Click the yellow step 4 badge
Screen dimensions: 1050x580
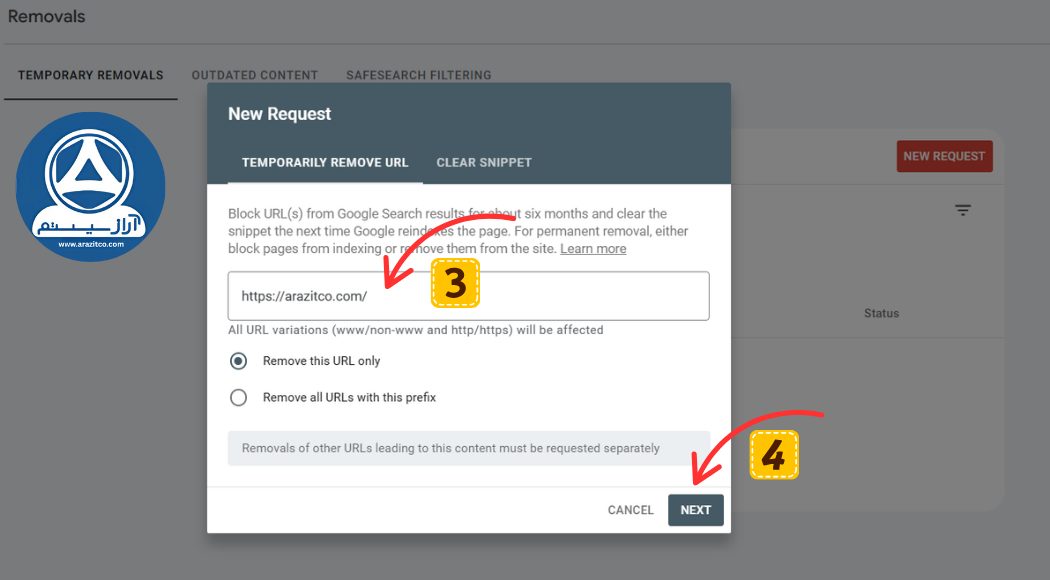click(x=773, y=455)
